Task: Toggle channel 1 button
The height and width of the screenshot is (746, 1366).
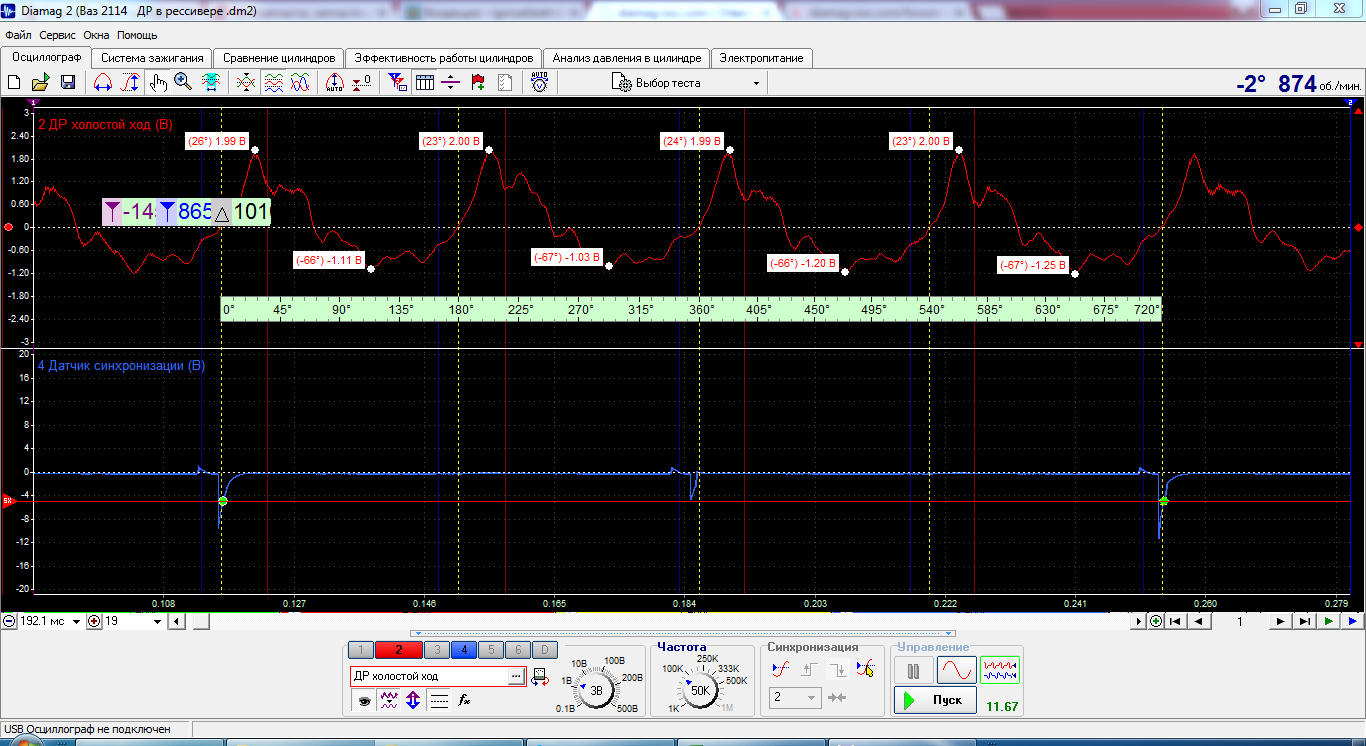Action: pyautogui.click(x=361, y=650)
